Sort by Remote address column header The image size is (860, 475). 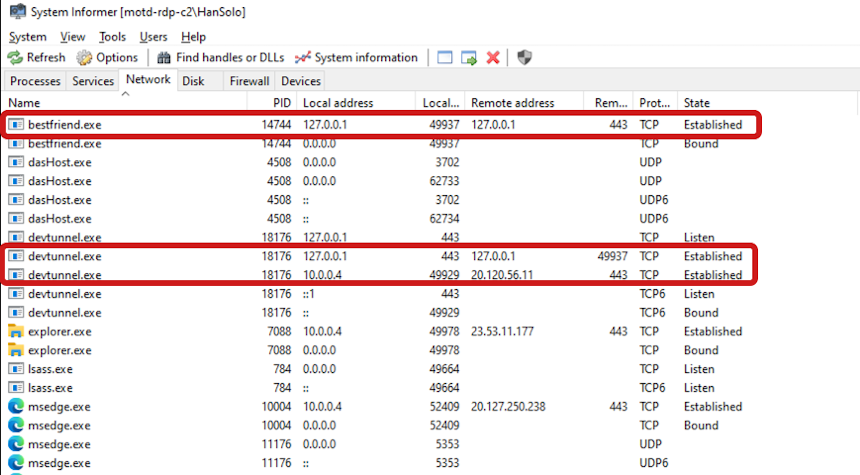(x=524, y=103)
